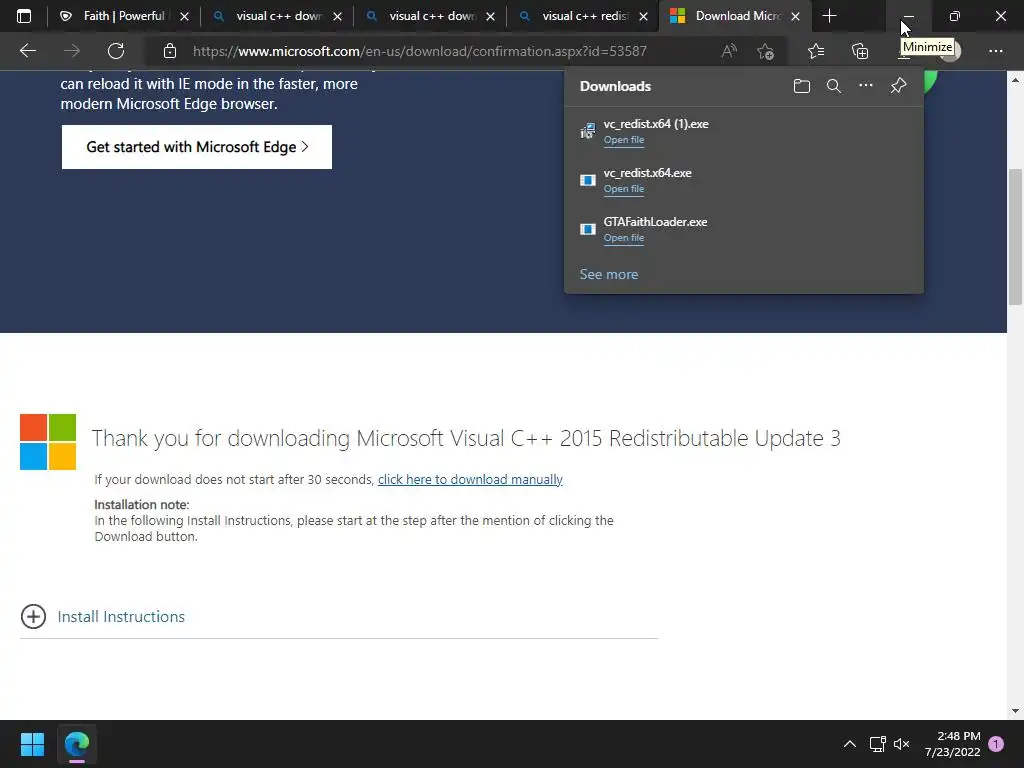The height and width of the screenshot is (768, 1024).
Task: Click vc_redist.x64.exe file icon
Action: [588, 180]
